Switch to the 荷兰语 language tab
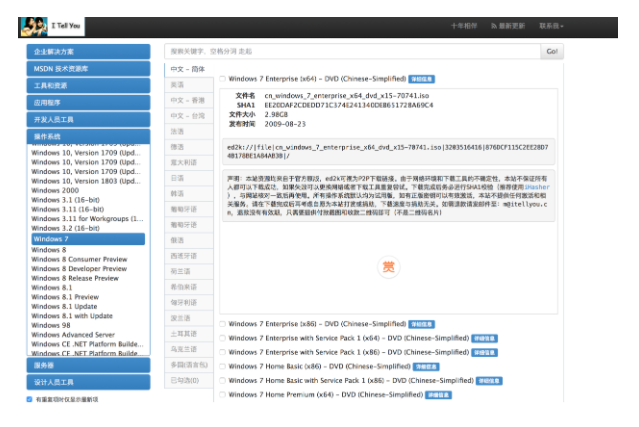Screen dimensions: 639x427 tap(189, 271)
